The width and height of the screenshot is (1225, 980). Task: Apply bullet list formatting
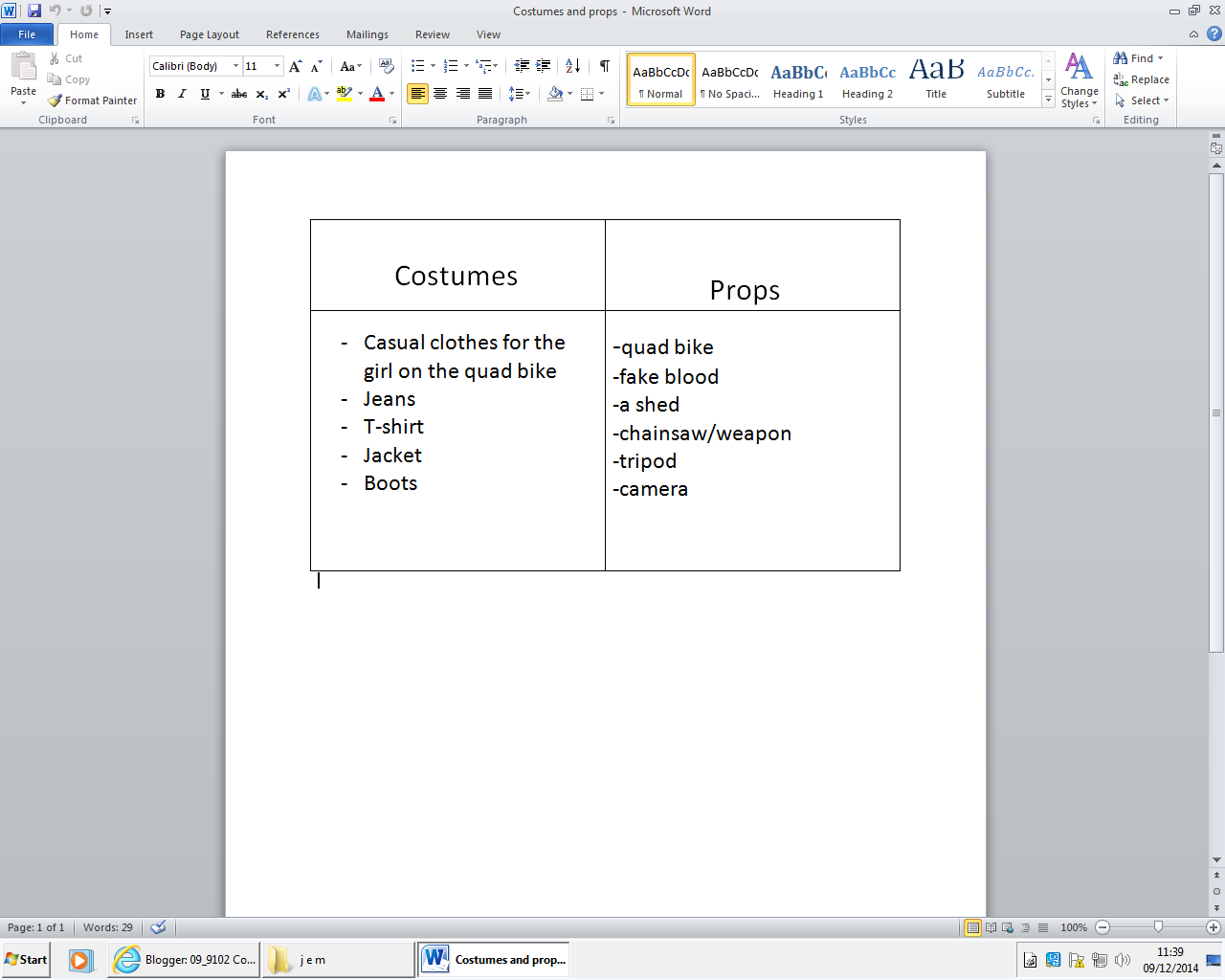click(418, 66)
